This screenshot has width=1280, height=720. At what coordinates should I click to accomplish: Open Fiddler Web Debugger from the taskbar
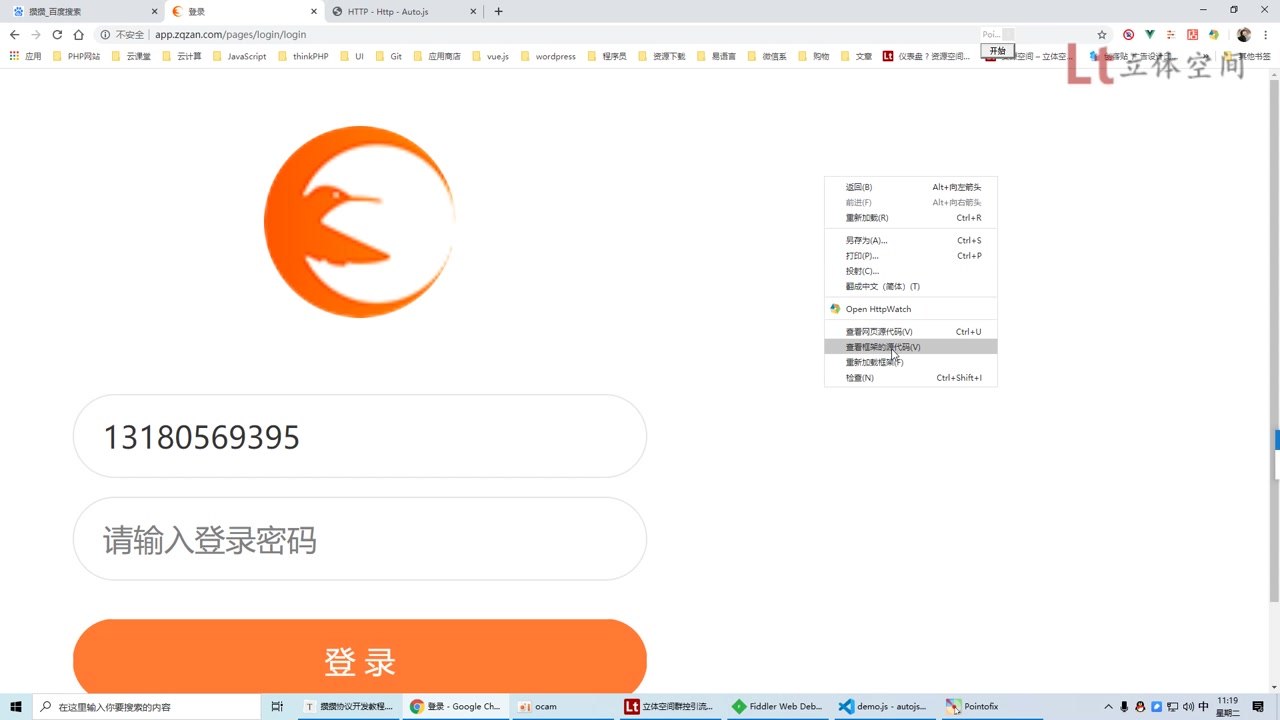[777, 706]
